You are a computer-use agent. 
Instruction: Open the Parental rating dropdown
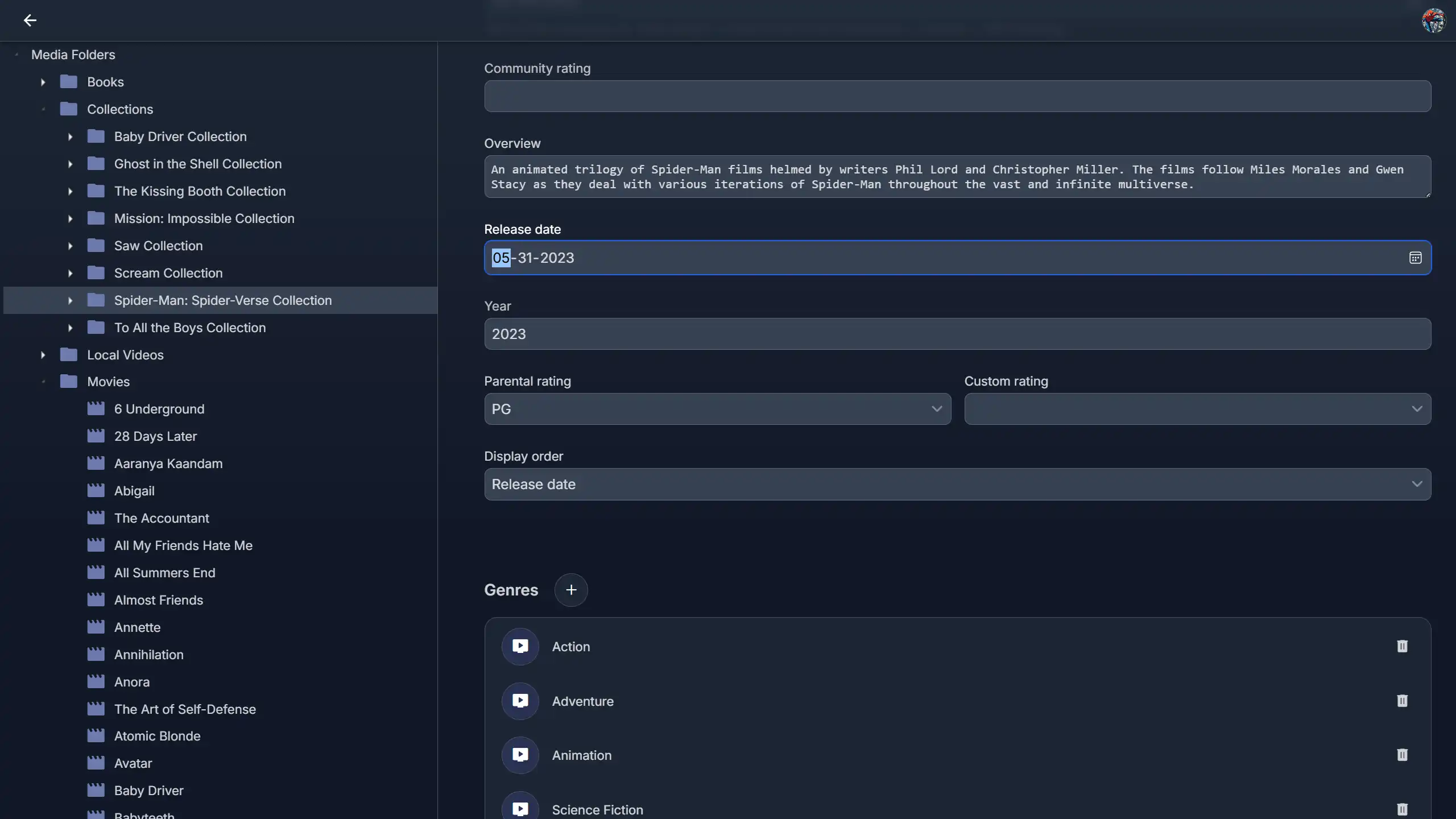(717, 409)
